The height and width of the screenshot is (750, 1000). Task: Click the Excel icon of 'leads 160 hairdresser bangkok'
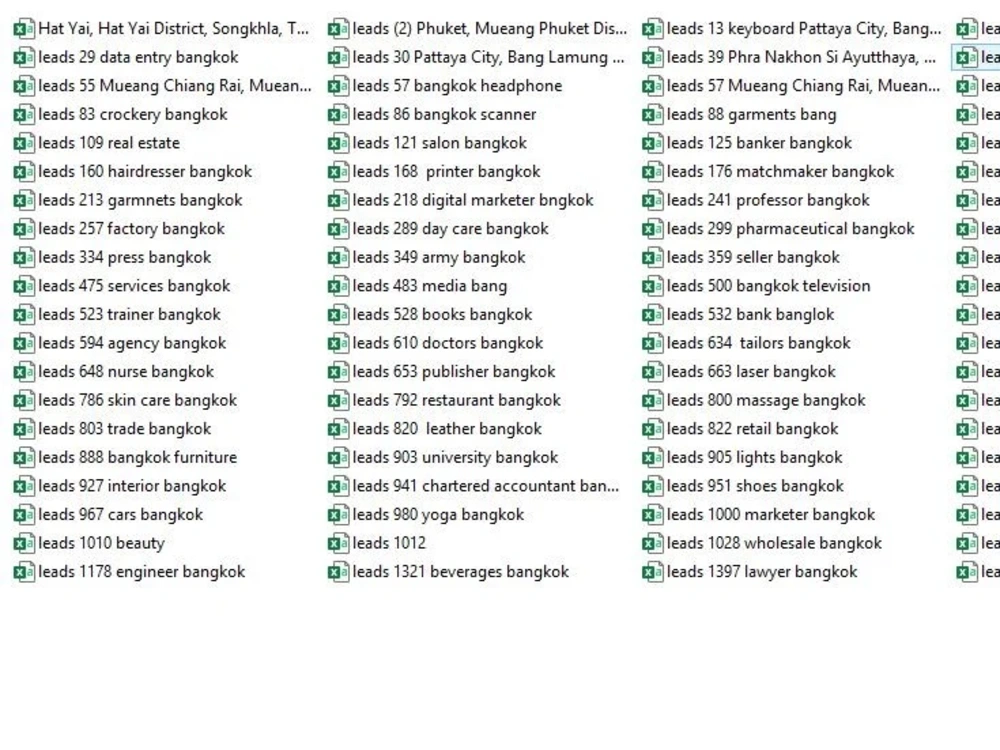(24, 172)
